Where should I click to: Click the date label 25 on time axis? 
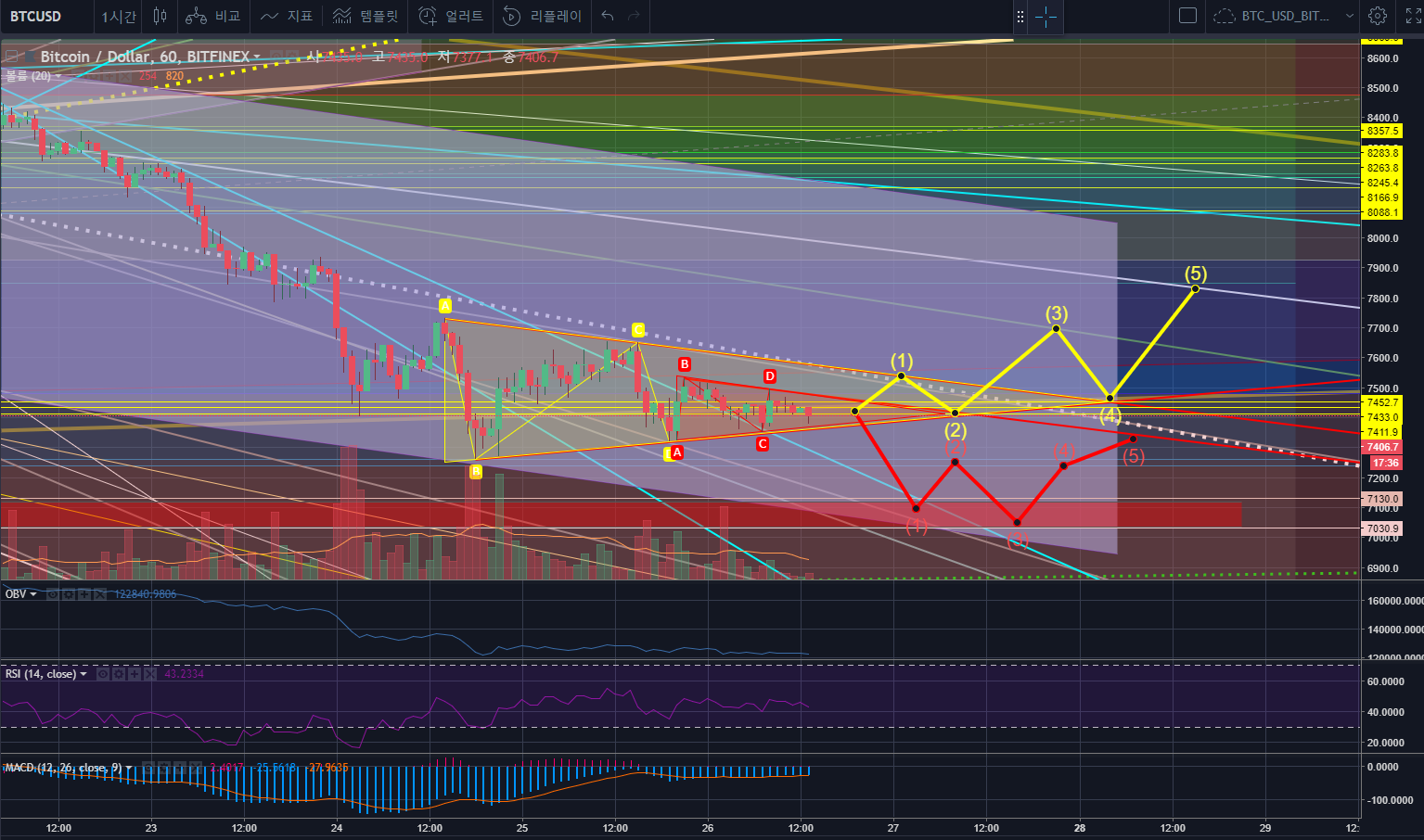coord(522,828)
